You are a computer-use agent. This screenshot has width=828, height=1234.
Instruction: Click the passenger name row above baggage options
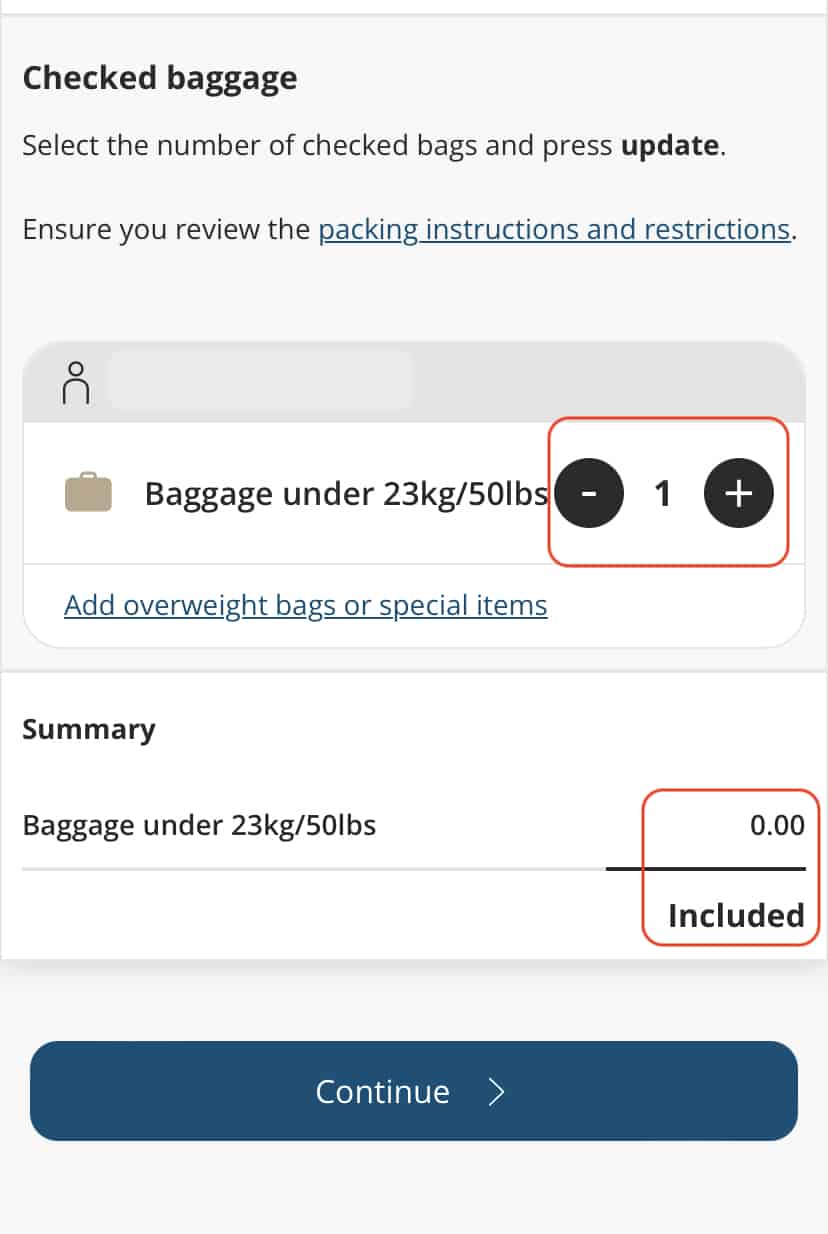click(x=260, y=381)
